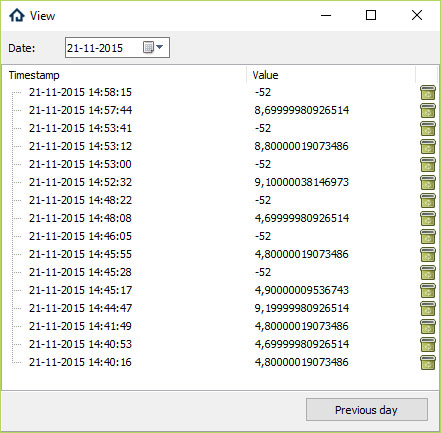Select value 4,90000009536743 in the list
Image resolution: width=441 pixels, height=433 pixels.
[x=302, y=290]
